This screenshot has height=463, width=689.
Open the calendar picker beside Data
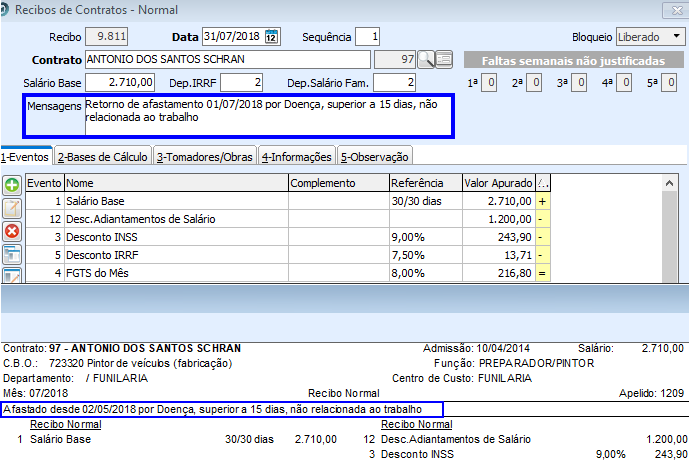pyautogui.click(x=272, y=36)
